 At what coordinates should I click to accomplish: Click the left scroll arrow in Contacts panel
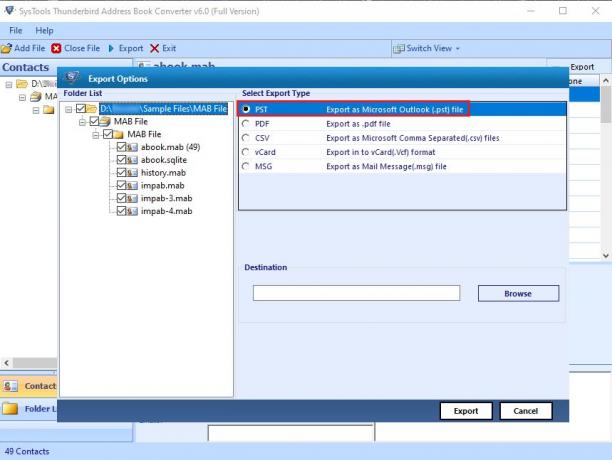7,363
